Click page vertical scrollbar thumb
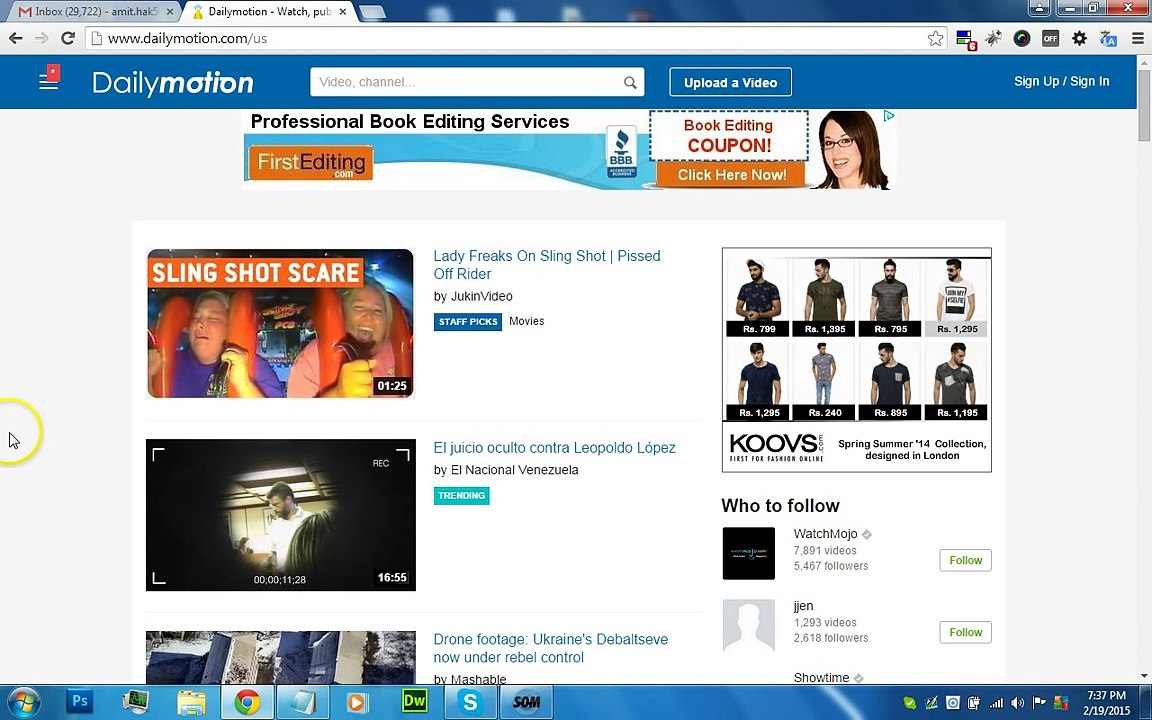1152x720 pixels. tap(1144, 107)
